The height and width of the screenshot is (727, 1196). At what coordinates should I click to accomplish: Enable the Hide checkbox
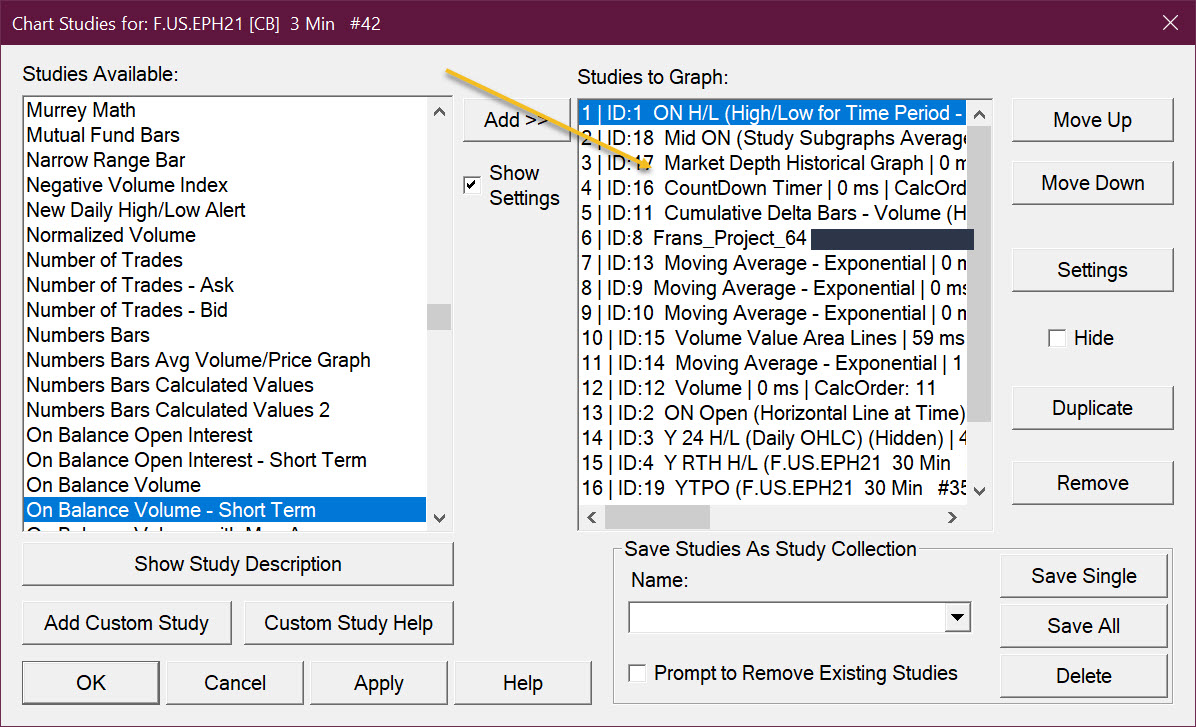tap(1057, 338)
